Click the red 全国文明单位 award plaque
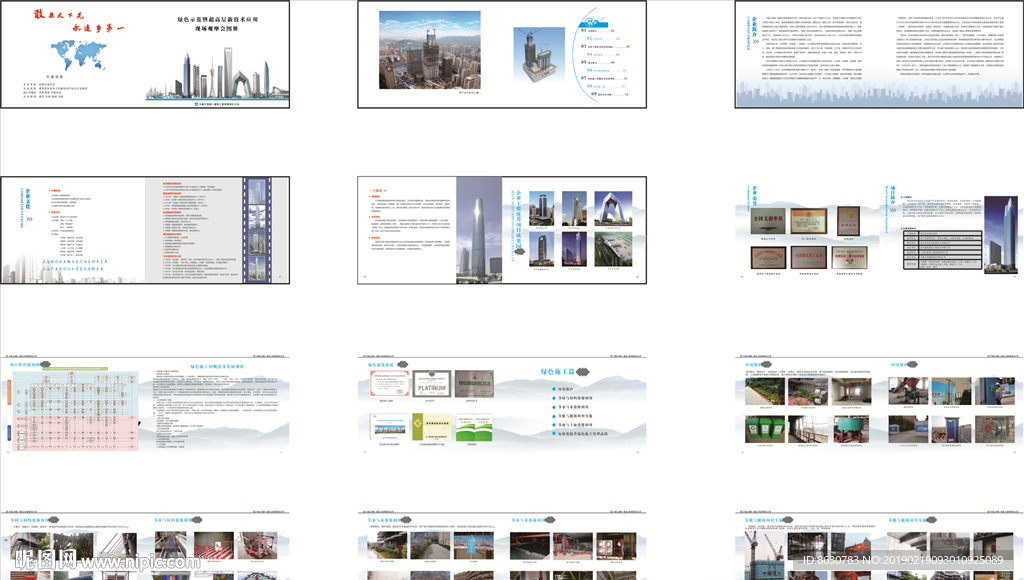 click(x=767, y=220)
